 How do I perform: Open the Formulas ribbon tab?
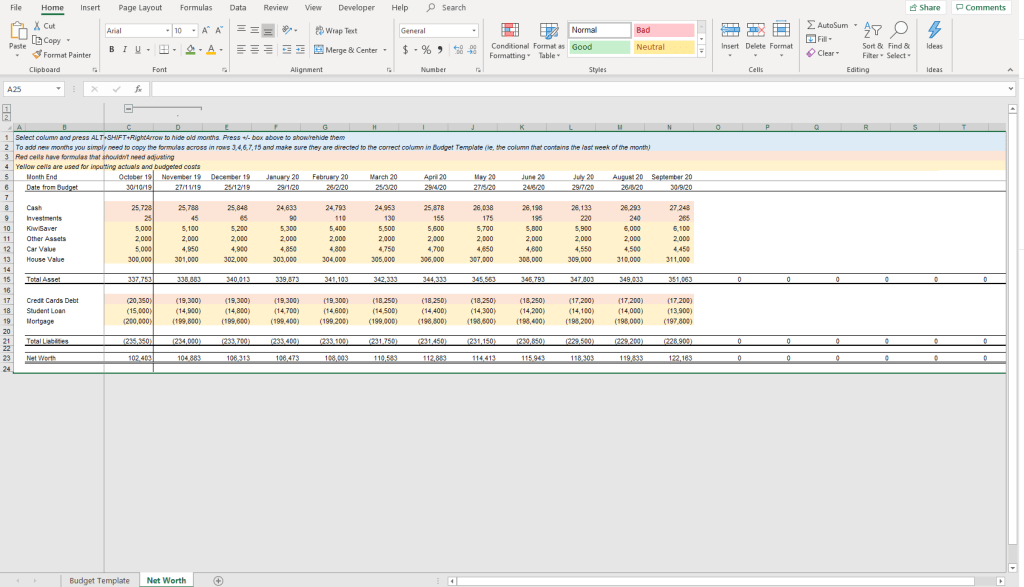point(195,7)
